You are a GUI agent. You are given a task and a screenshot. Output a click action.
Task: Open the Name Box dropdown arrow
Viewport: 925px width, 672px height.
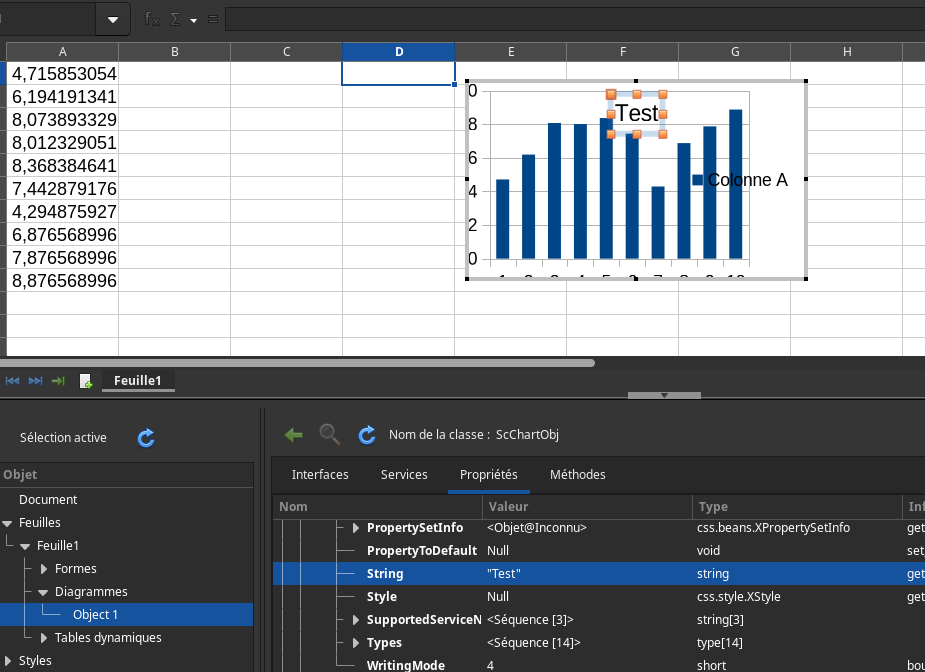coord(113,19)
